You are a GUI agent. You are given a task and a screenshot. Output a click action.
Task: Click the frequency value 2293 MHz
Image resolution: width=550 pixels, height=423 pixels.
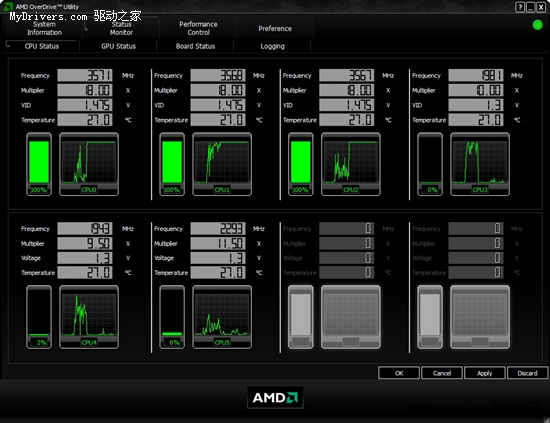point(218,228)
